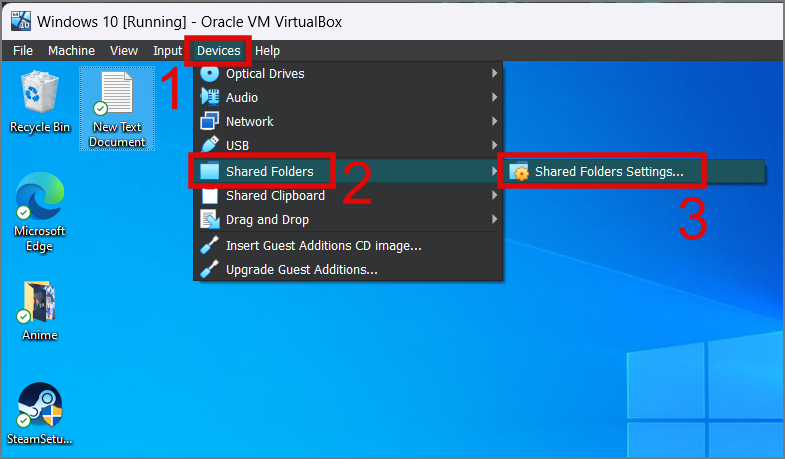
Task: Choose the Audio menu entry
Action: click(348, 97)
